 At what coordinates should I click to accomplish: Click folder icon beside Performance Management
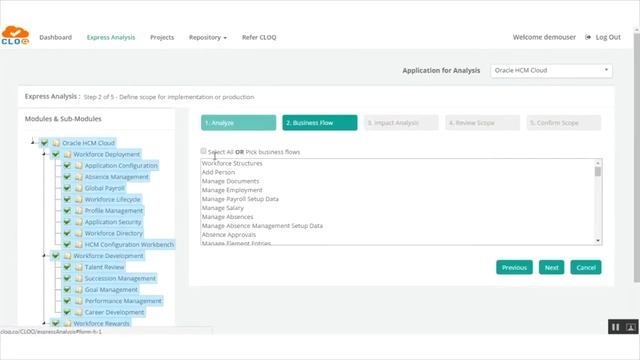79,301
